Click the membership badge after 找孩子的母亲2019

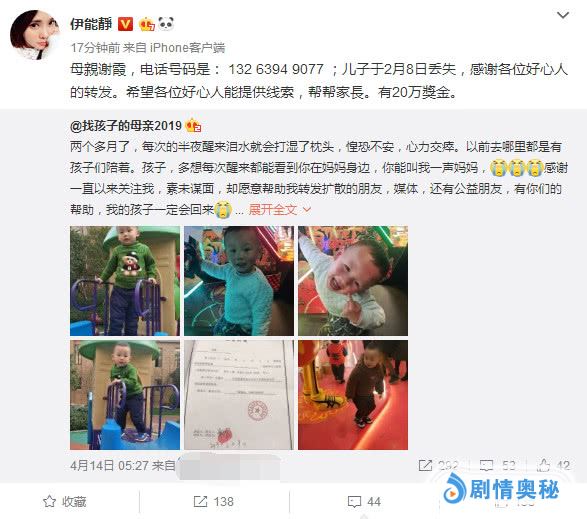193,125
